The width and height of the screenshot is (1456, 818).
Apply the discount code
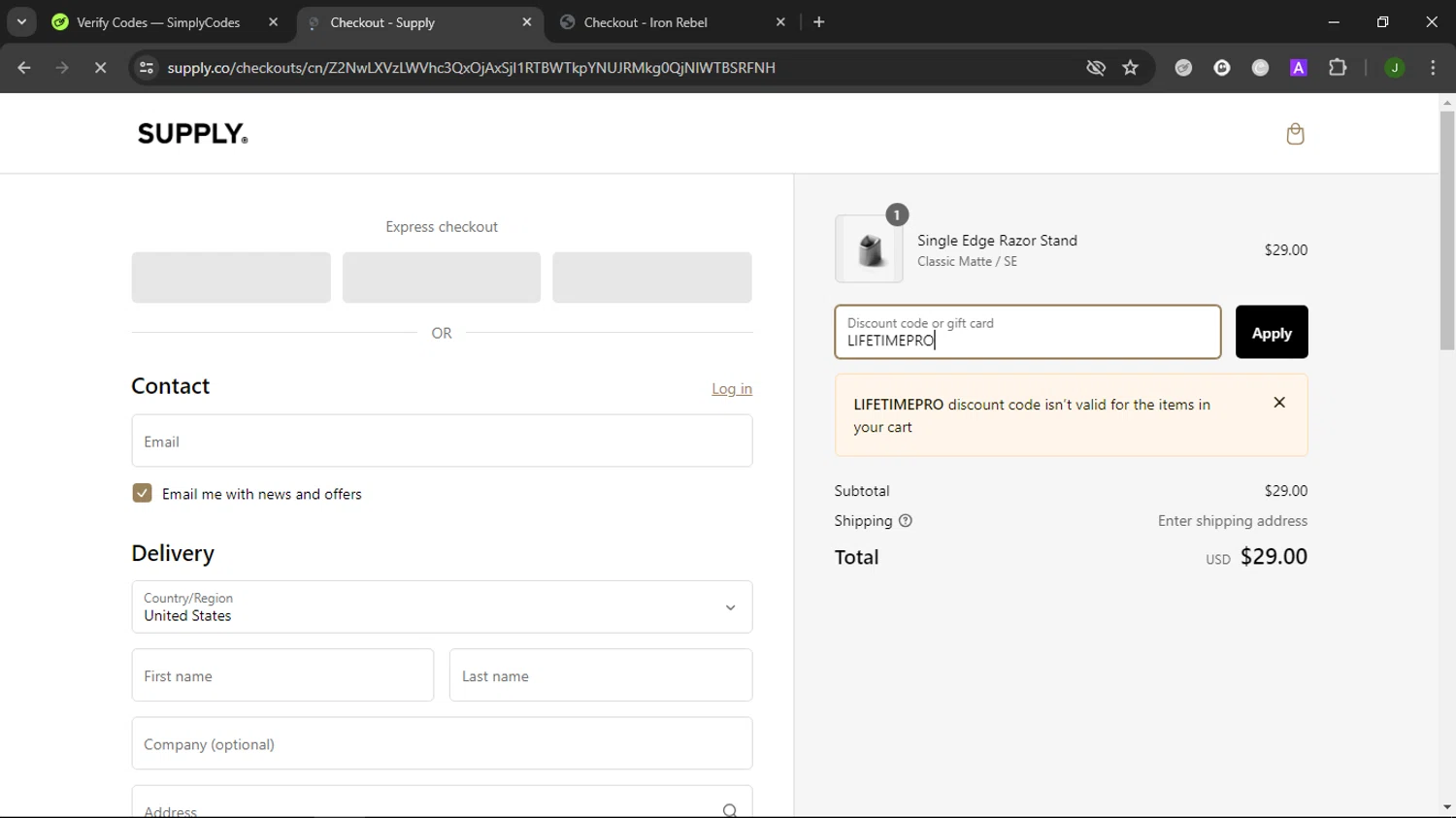click(x=1272, y=333)
